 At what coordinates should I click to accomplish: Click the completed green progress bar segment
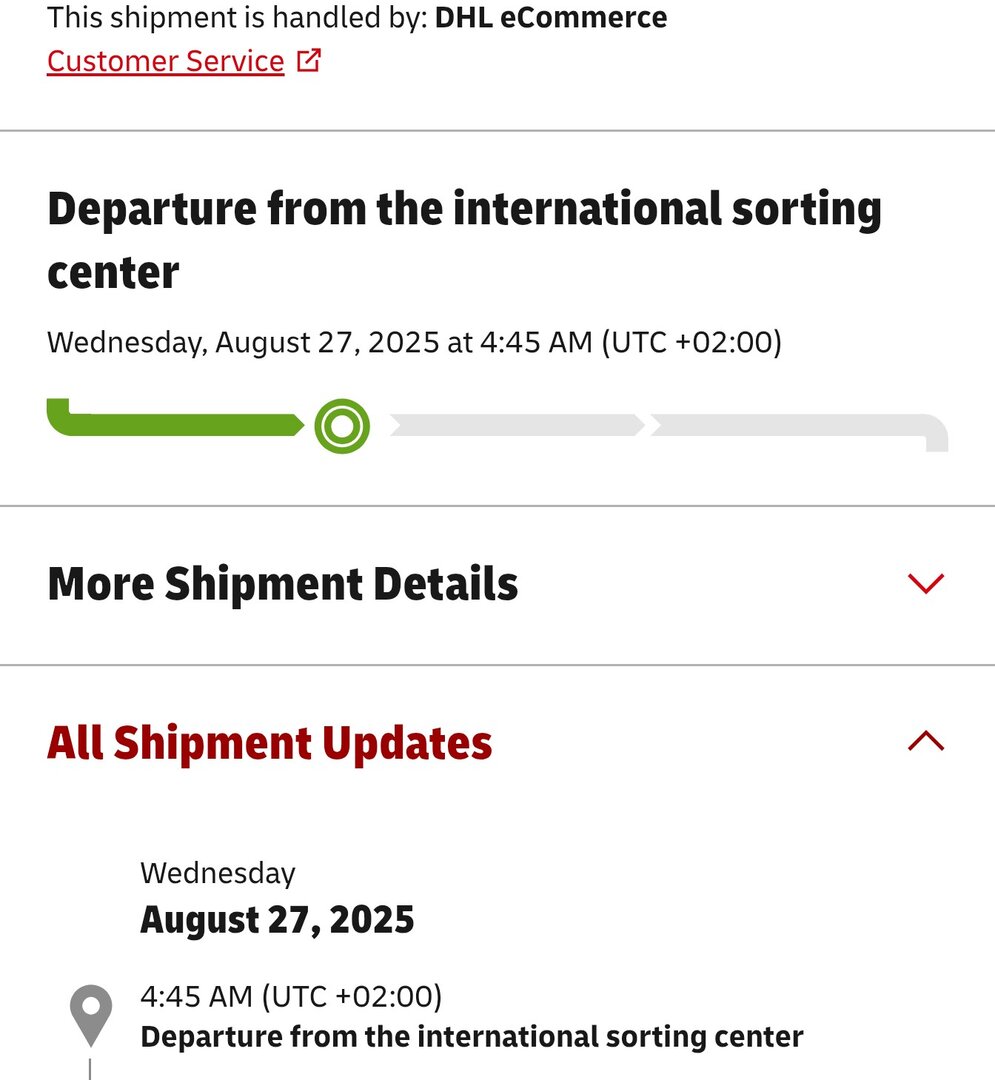click(x=175, y=423)
